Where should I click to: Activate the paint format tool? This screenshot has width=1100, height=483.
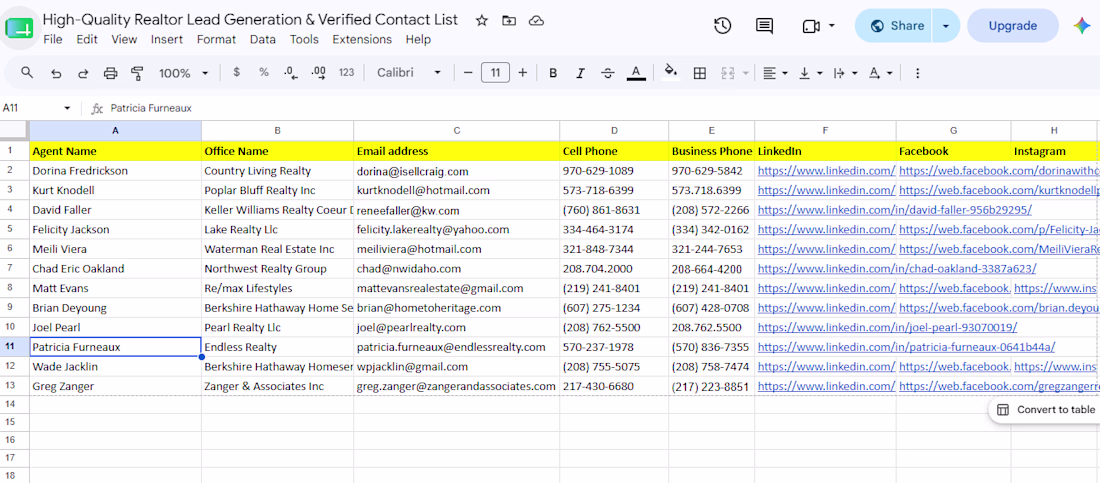[x=138, y=73]
